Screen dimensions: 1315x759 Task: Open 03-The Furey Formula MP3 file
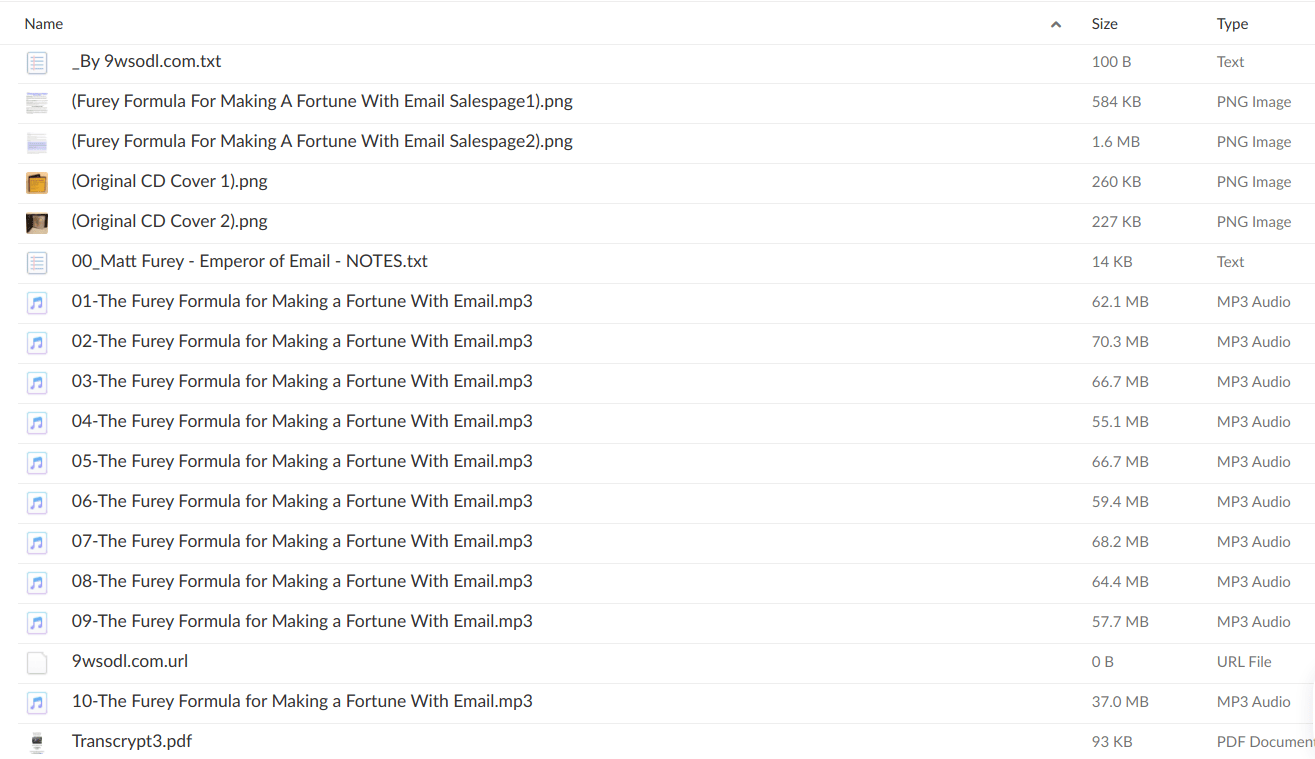302,382
